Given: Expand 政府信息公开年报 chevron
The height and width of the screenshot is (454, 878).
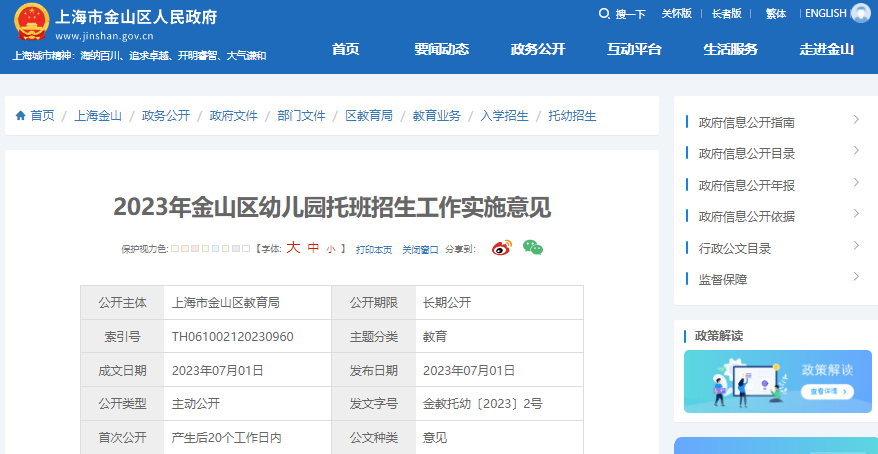Looking at the screenshot, I should click(x=856, y=184).
